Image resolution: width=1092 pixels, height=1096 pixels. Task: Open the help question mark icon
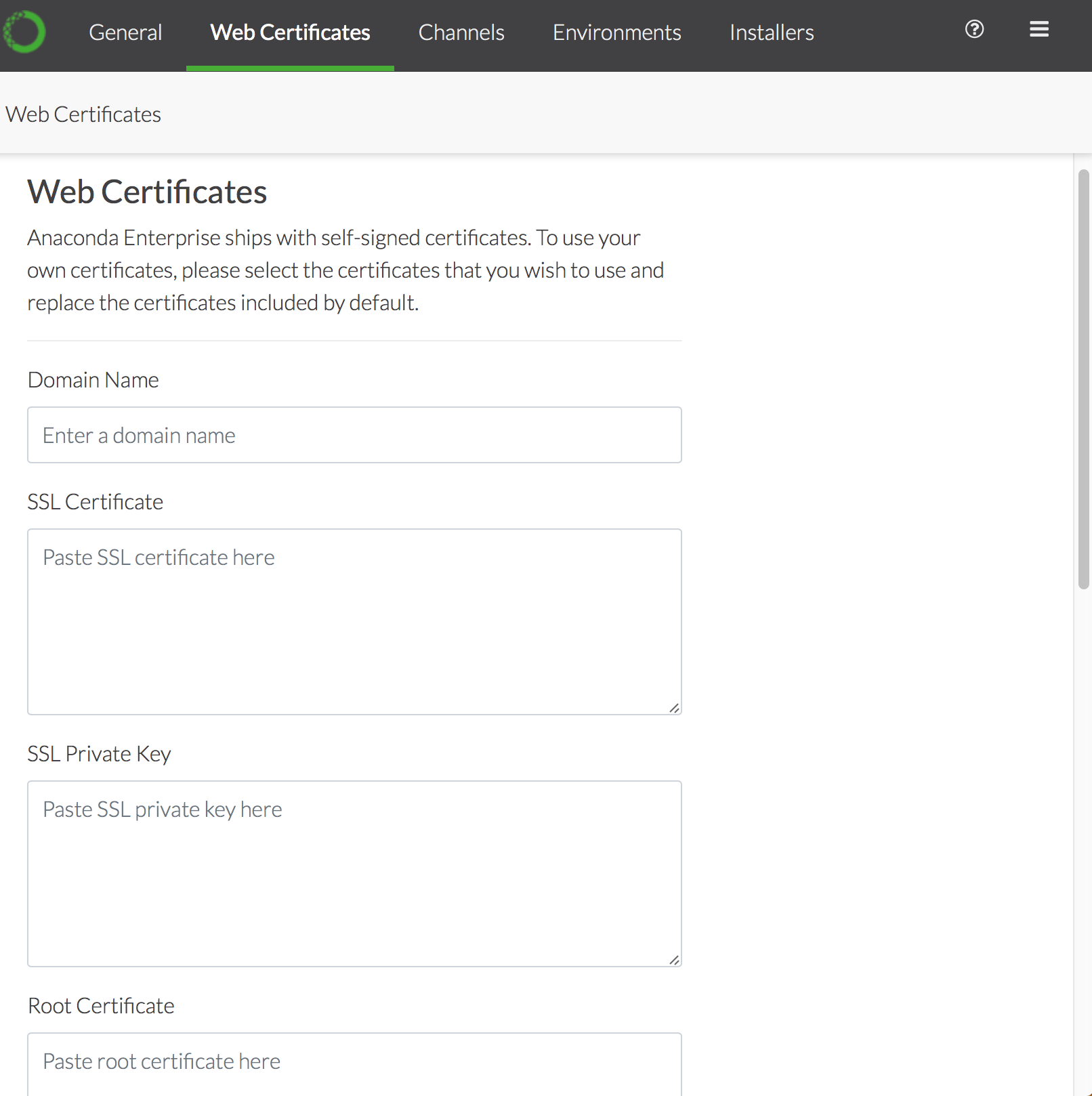(x=974, y=29)
